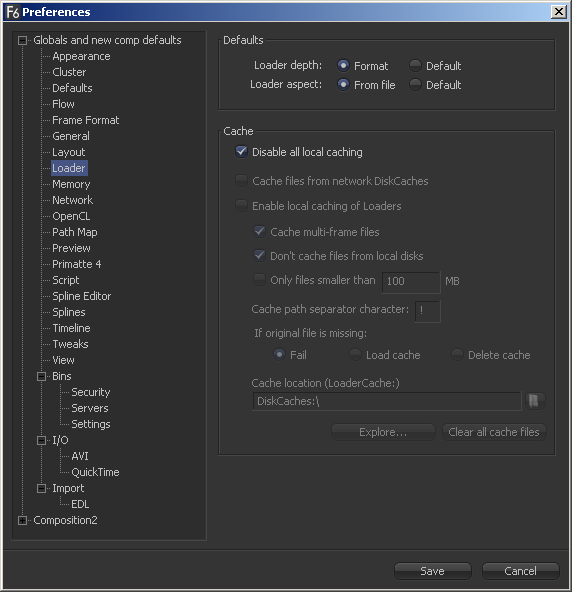Click the Cache location path field
This screenshot has width=572, height=592.
(387, 401)
